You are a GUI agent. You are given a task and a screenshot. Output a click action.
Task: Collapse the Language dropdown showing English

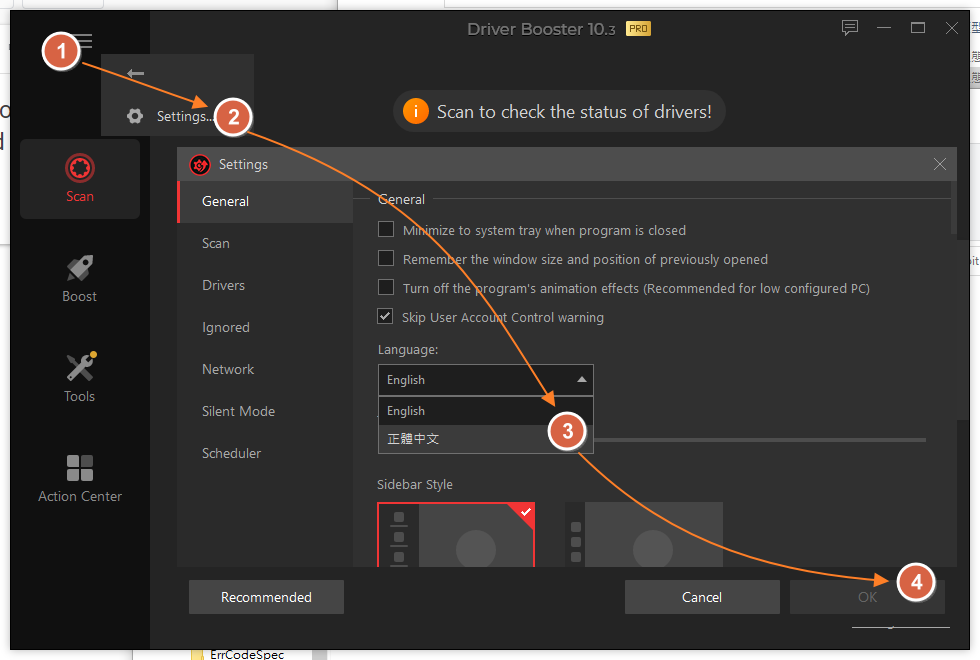tap(486, 380)
